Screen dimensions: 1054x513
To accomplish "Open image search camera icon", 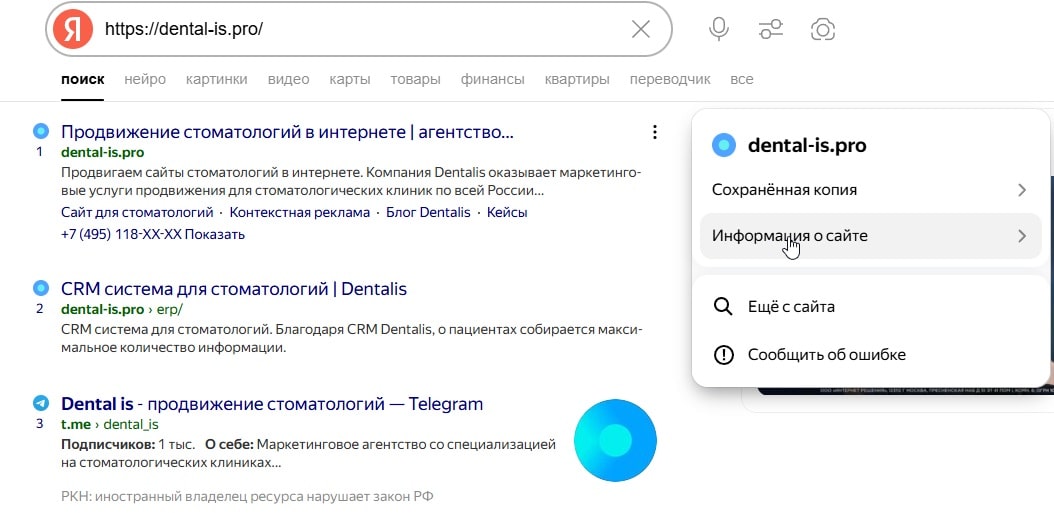I will click(x=823, y=29).
